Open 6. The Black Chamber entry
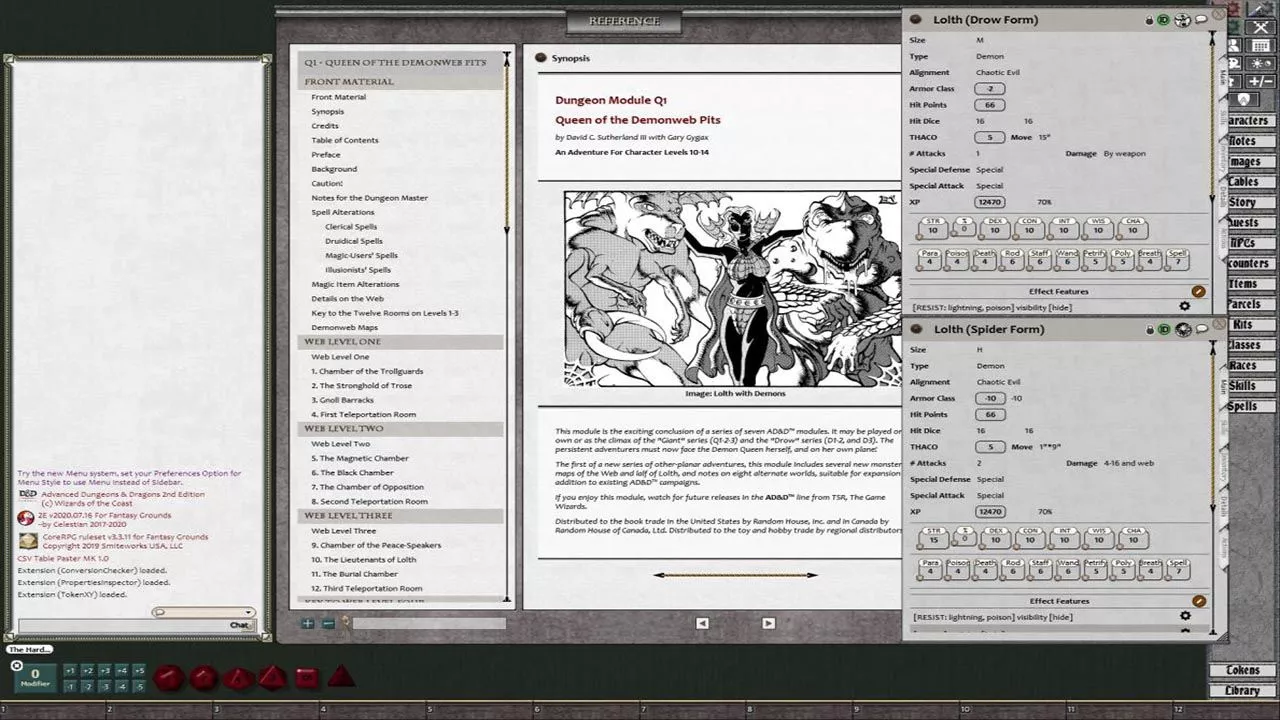The height and width of the screenshot is (720, 1280). 352,472
